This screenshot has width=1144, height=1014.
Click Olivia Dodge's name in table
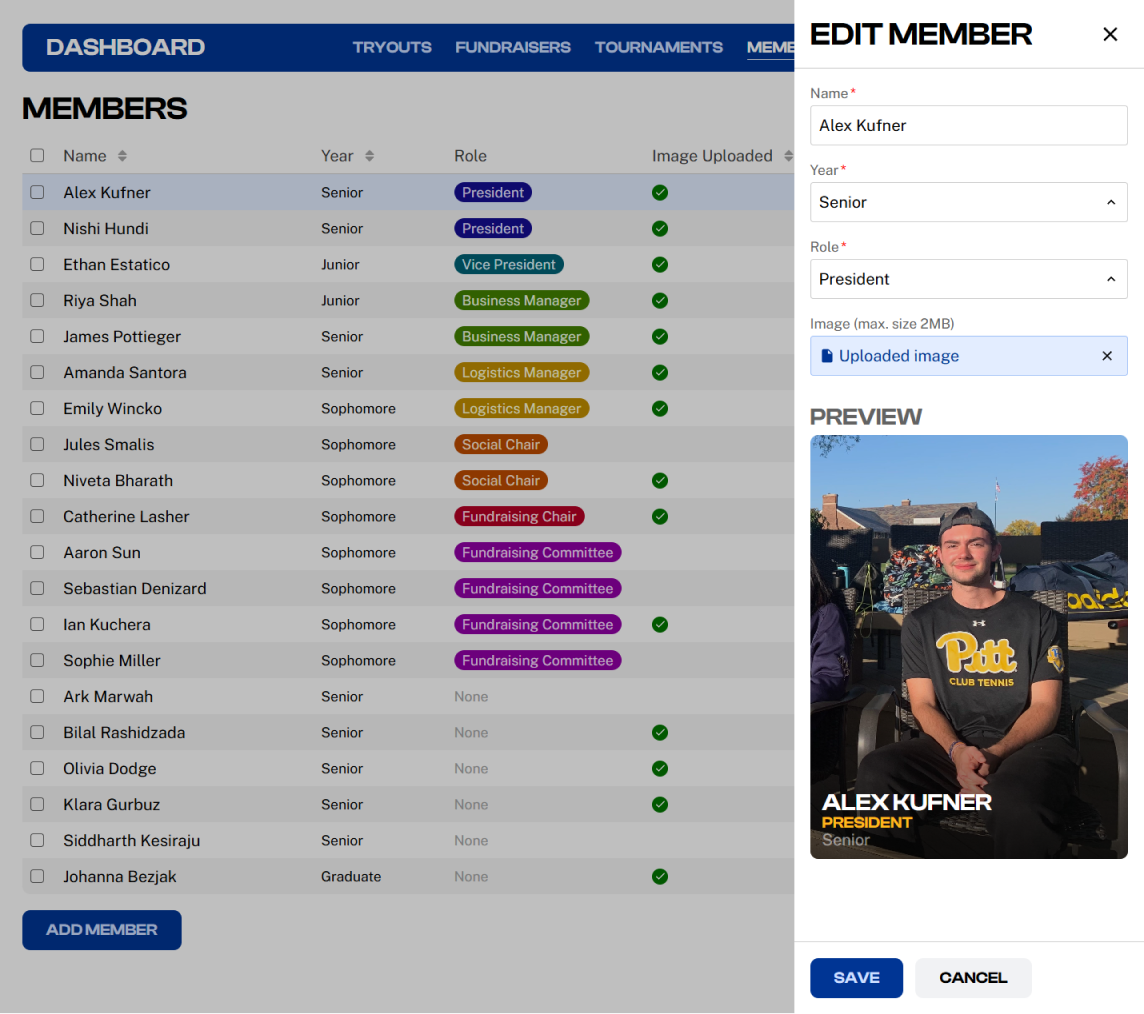(x=109, y=769)
